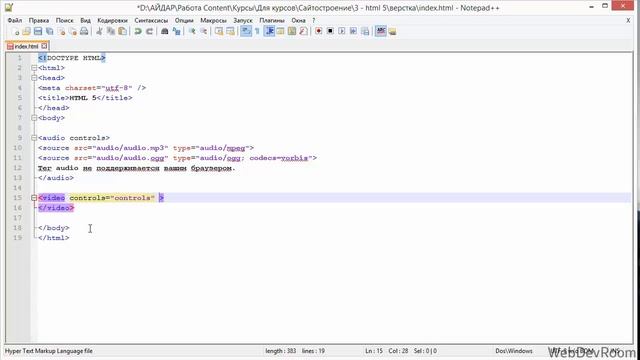Click the Print toolbar icon
Image resolution: width=640 pixels, height=360 pixels.
[84, 31]
